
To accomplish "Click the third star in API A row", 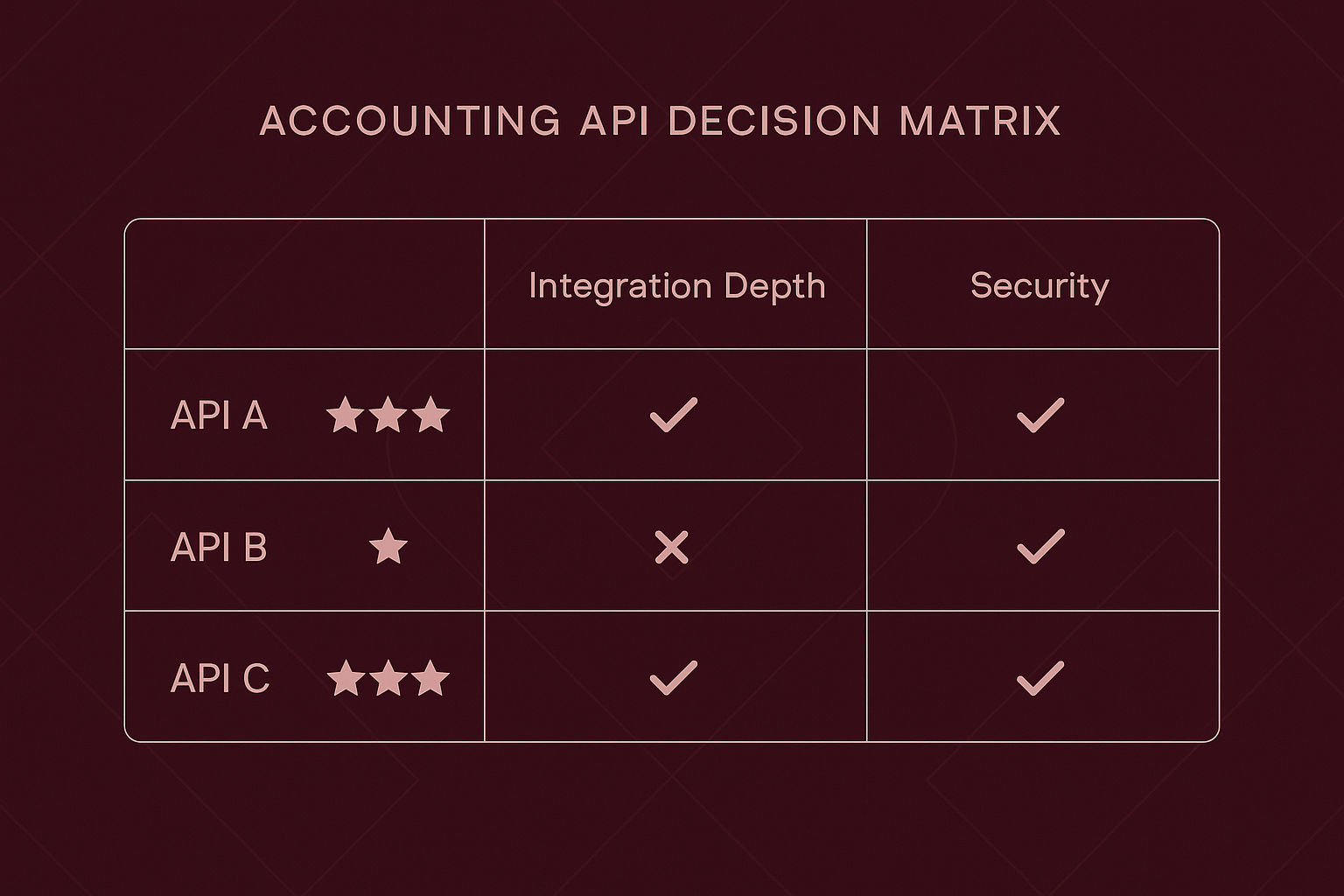I will (430, 415).
